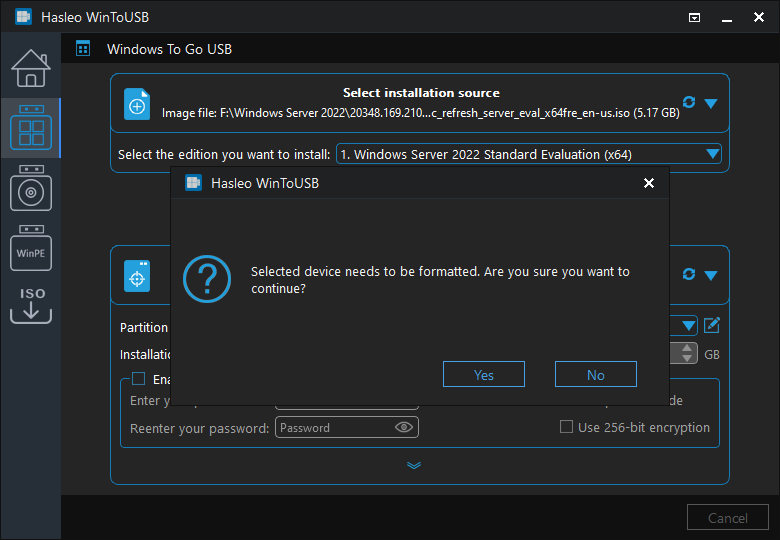This screenshot has width=780, height=540.
Task: Select the Windows To Go USB sidebar icon
Action: [30, 130]
